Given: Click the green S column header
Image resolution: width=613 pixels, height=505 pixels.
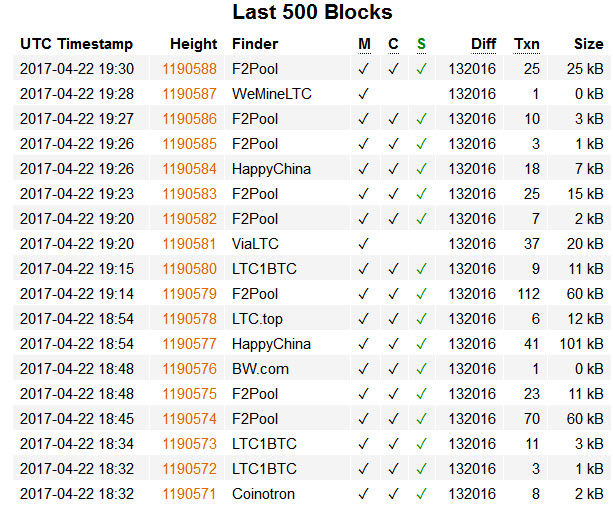Looking at the screenshot, I should (421, 44).
